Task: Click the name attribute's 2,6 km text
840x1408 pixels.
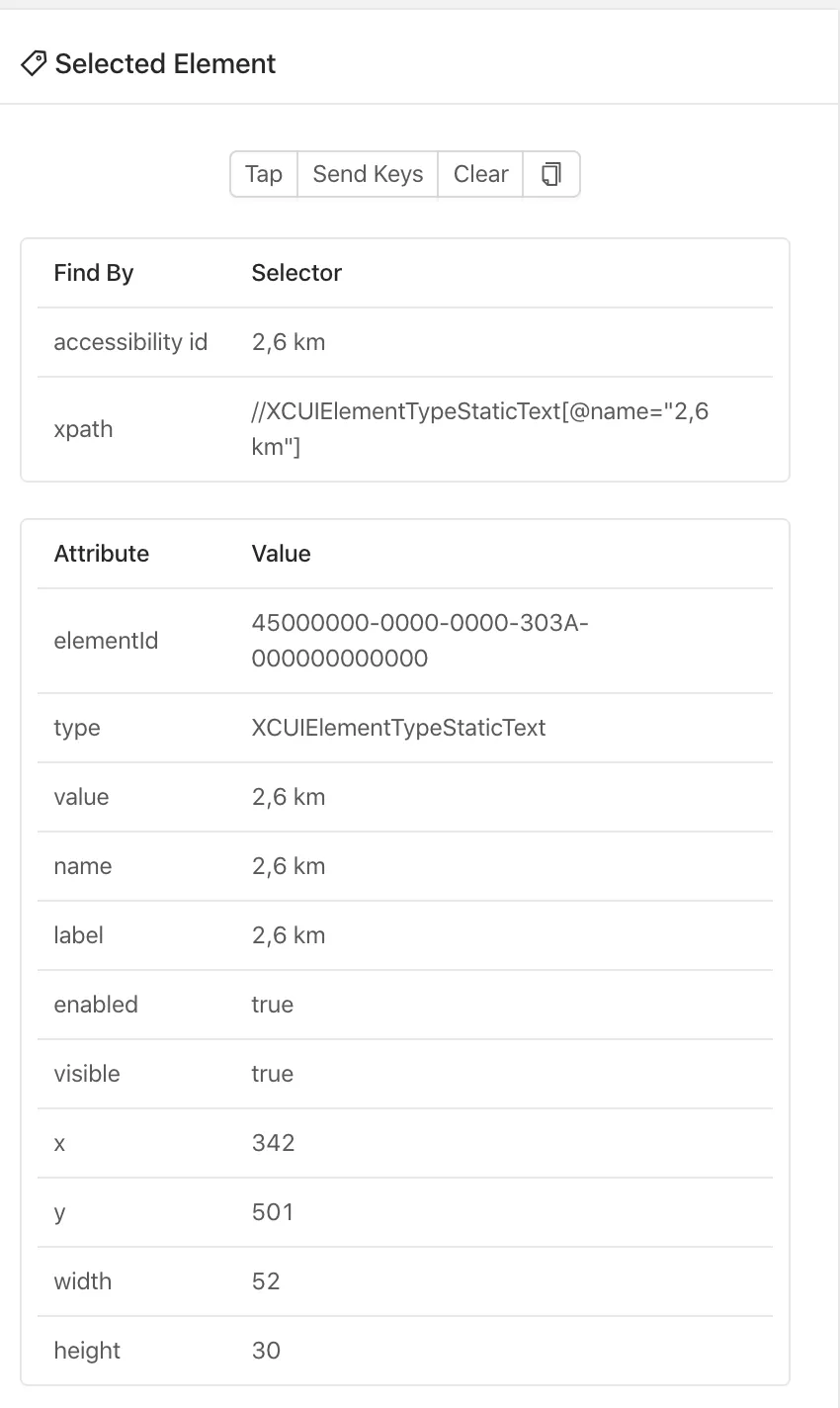Action: (289, 866)
